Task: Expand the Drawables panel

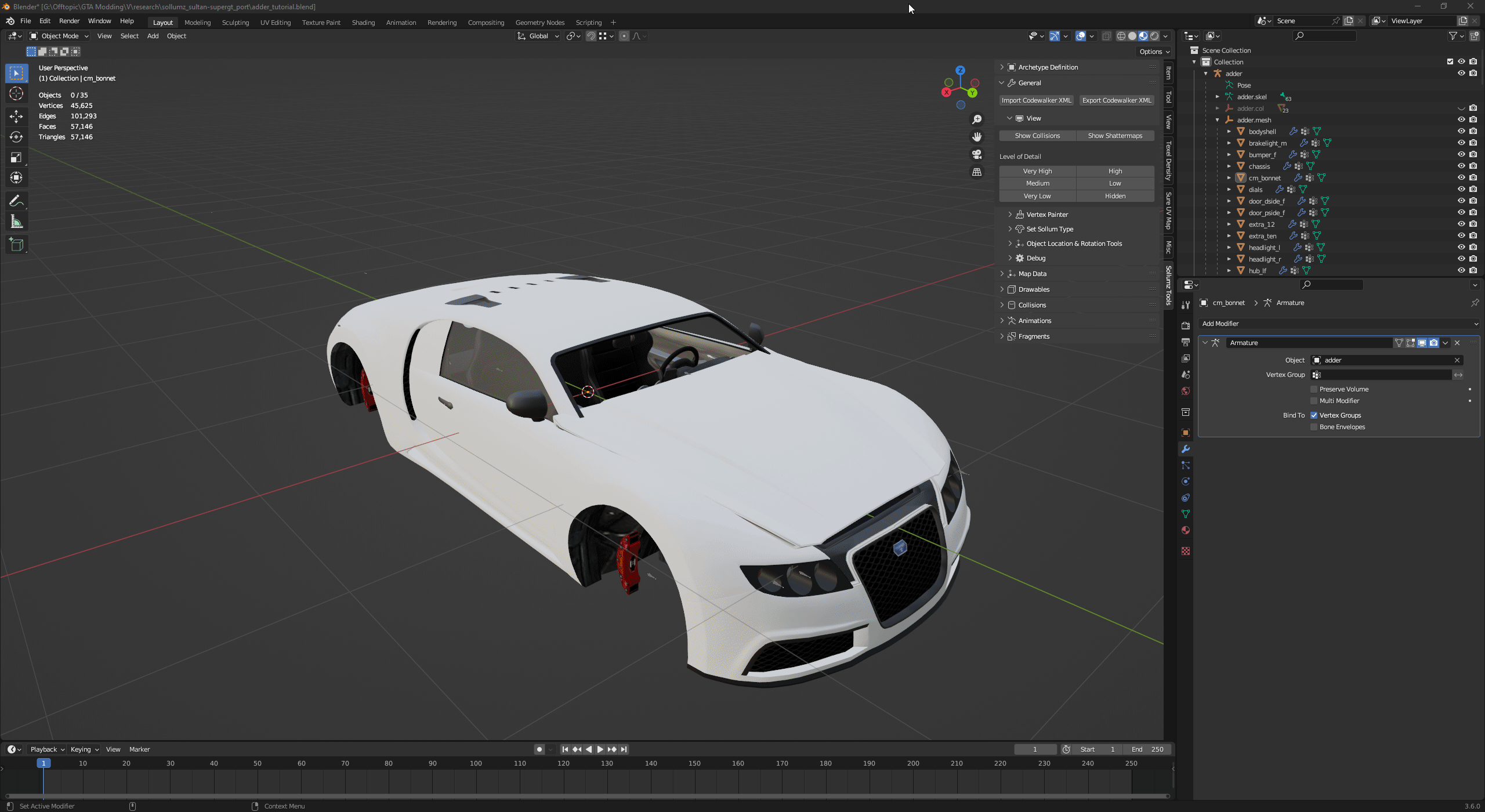Action: click(1034, 289)
